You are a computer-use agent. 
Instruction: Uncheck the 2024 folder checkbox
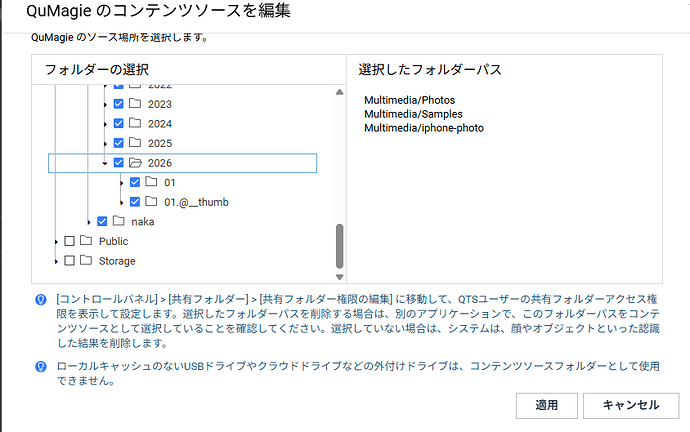(119, 124)
